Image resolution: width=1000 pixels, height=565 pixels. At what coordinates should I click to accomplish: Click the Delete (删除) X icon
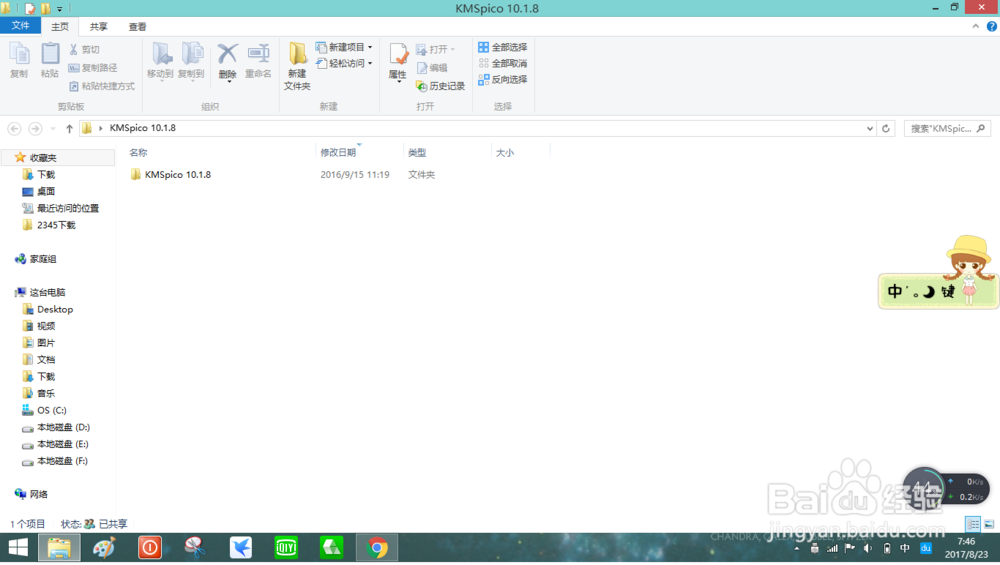click(x=228, y=55)
